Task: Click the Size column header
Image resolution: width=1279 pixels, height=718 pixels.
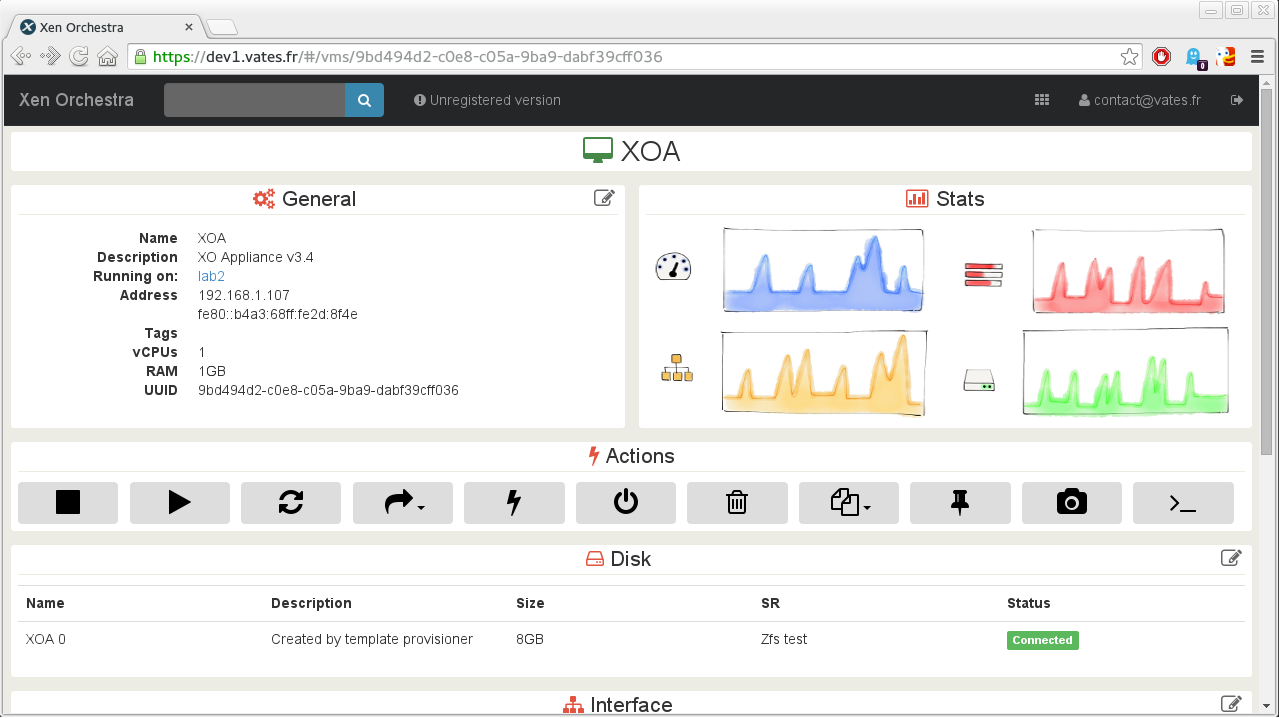Action: [x=530, y=603]
